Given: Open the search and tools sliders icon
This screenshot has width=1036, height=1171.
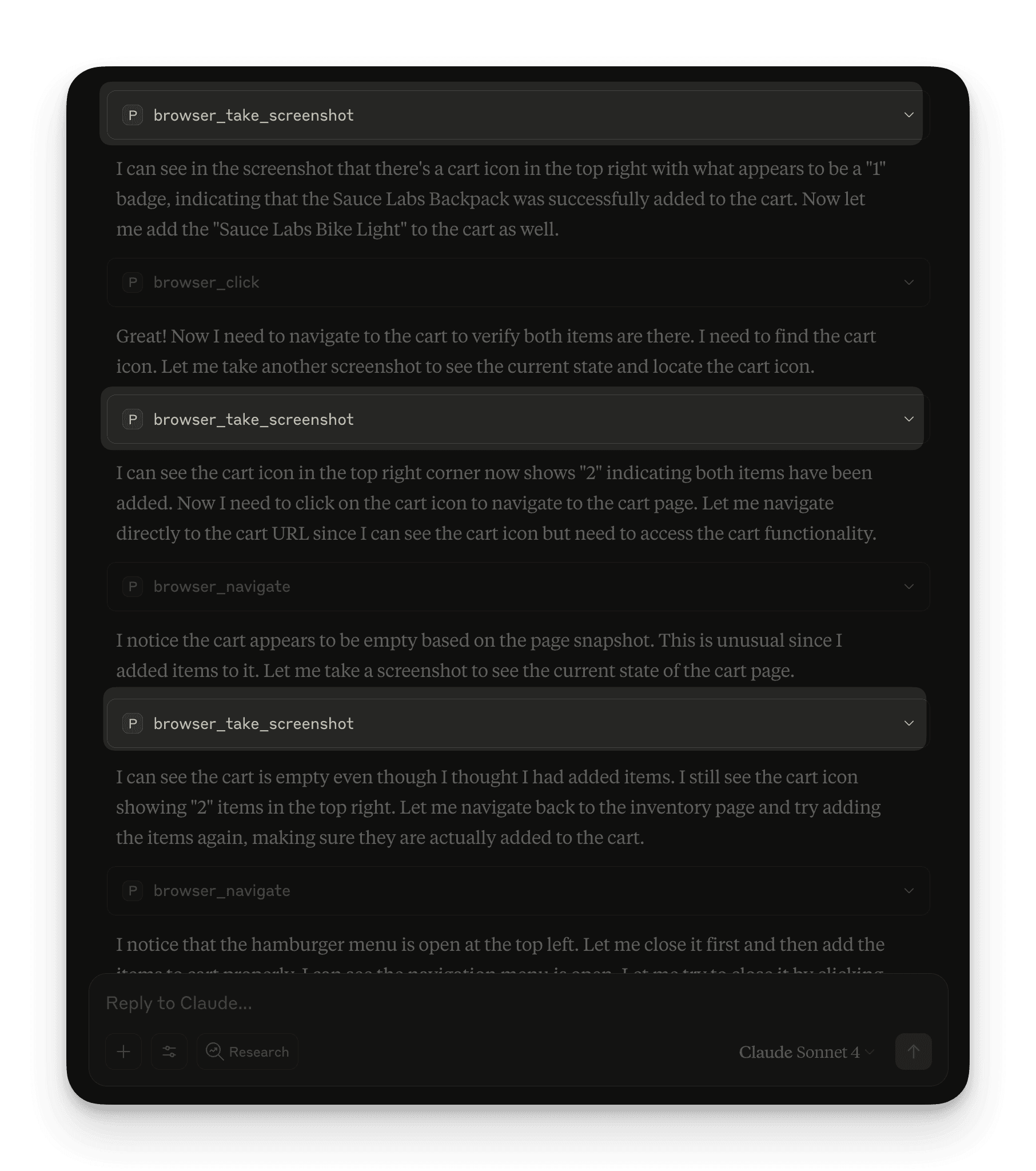Looking at the screenshot, I should (169, 1051).
